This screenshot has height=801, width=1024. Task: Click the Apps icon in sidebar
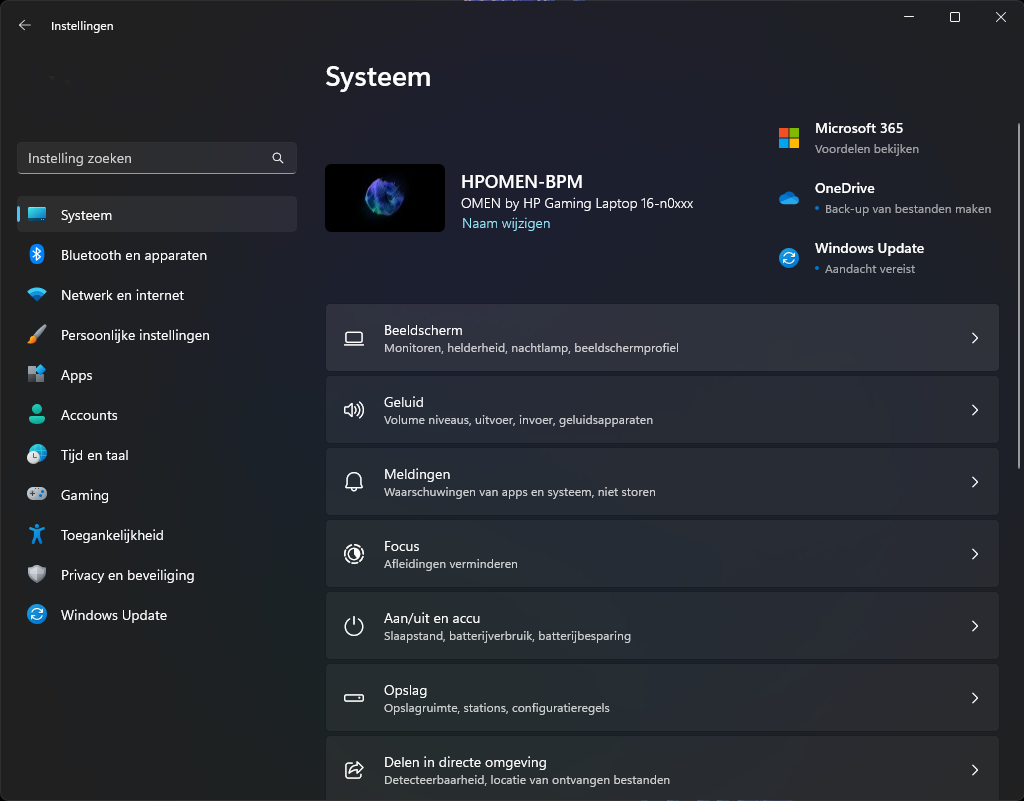(x=37, y=375)
